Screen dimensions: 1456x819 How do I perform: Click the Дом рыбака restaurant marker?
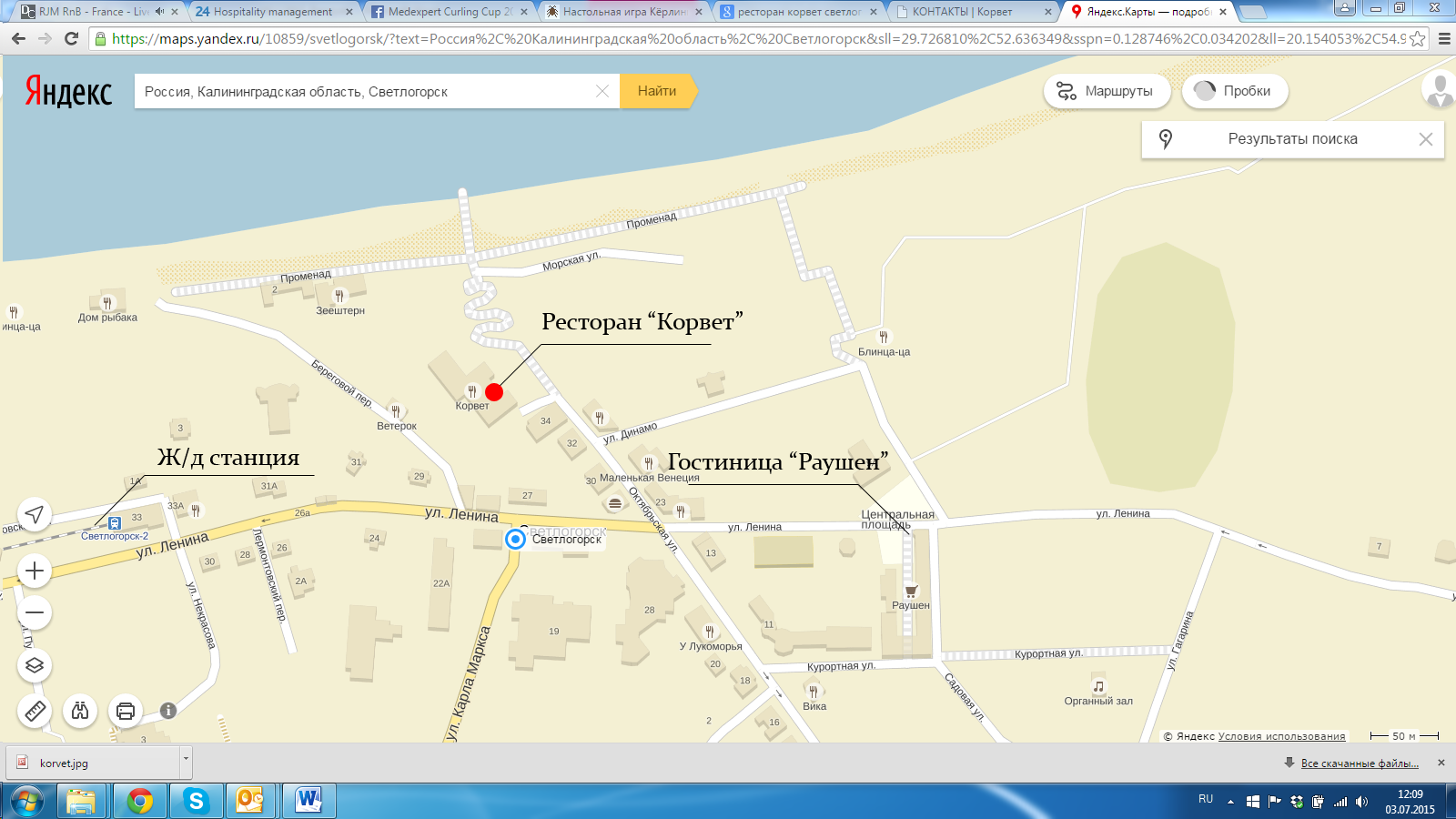coord(107,303)
